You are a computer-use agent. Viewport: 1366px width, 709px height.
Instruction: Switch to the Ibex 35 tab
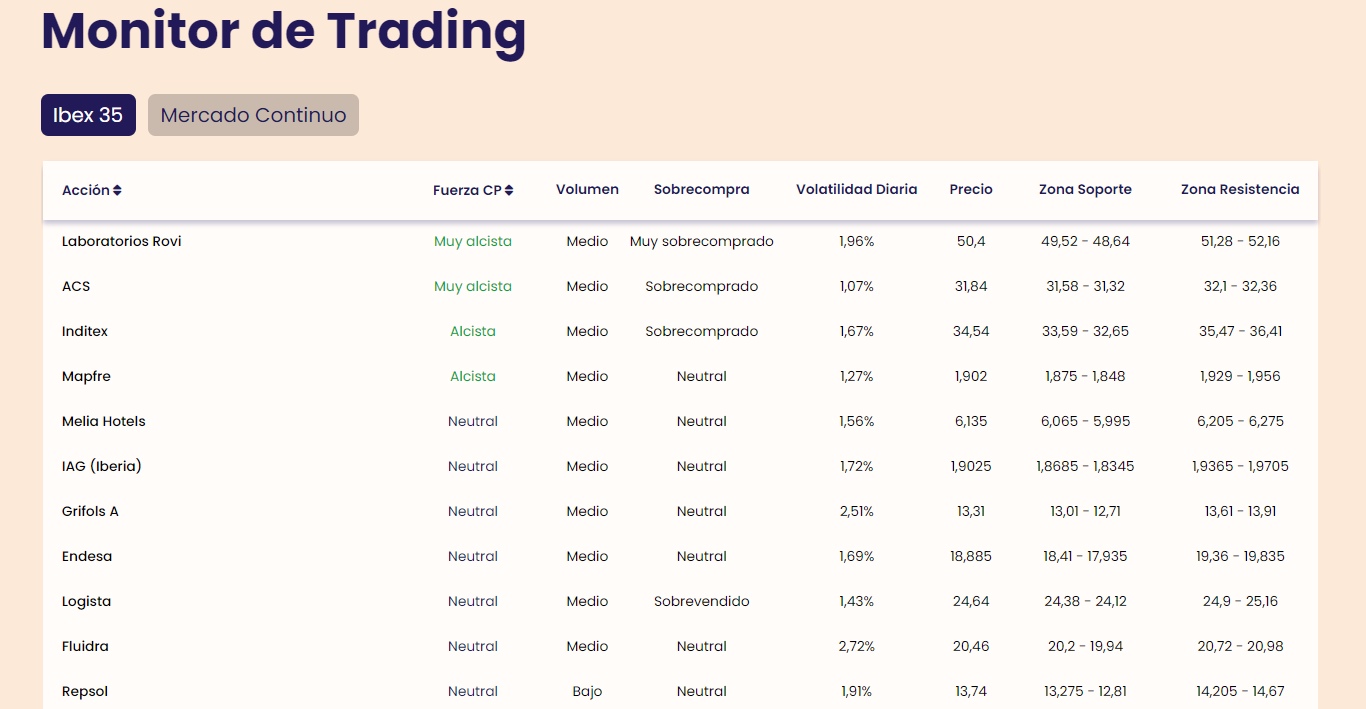coord(88,115)
